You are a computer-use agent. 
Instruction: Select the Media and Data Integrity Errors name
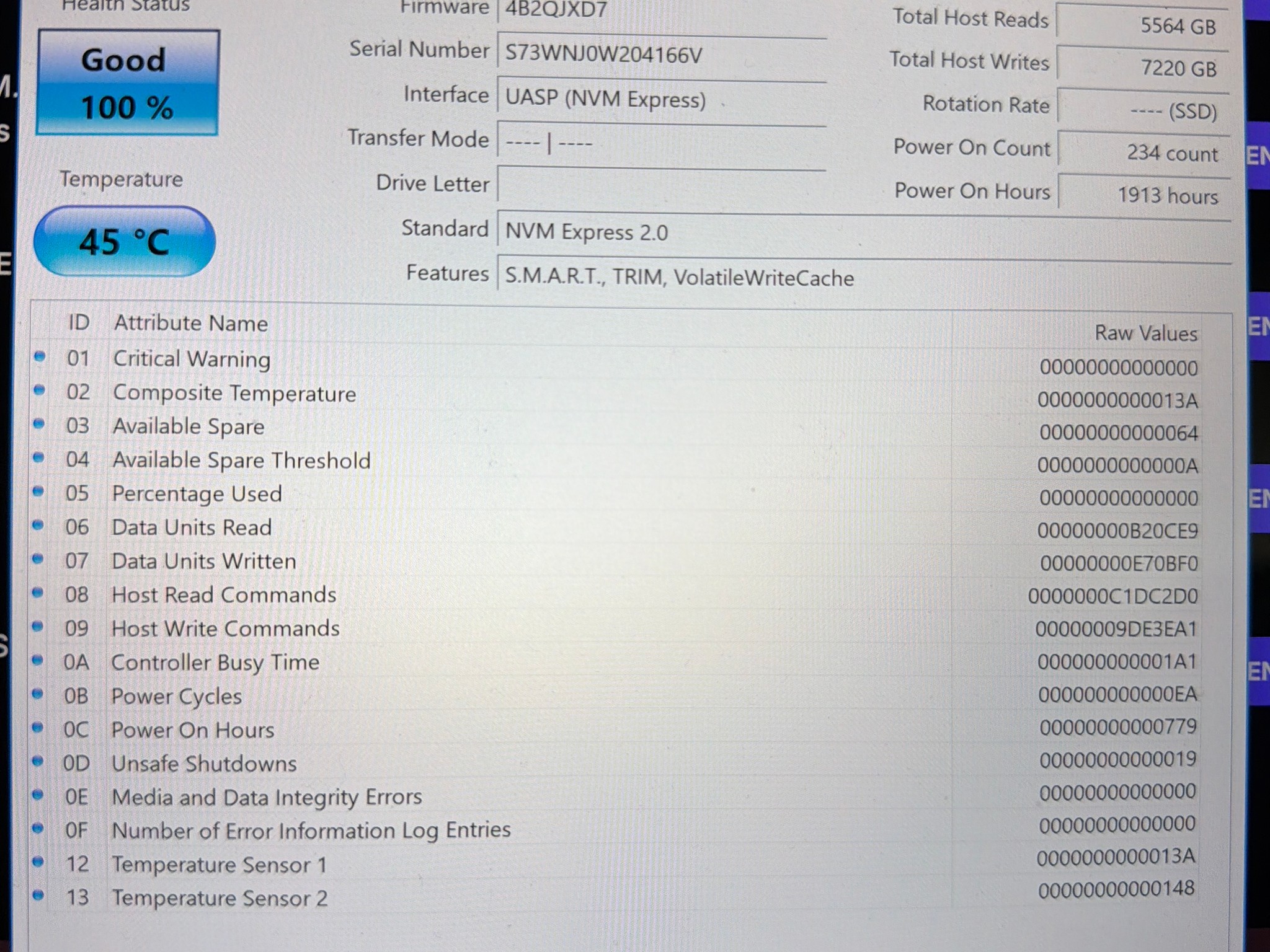tap(267, 797)
